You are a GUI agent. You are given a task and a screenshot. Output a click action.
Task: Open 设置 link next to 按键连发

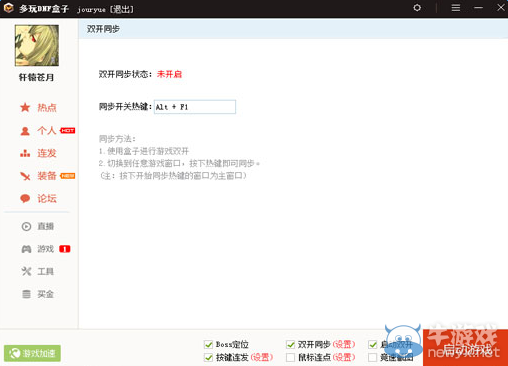click(x=262, y=357)
